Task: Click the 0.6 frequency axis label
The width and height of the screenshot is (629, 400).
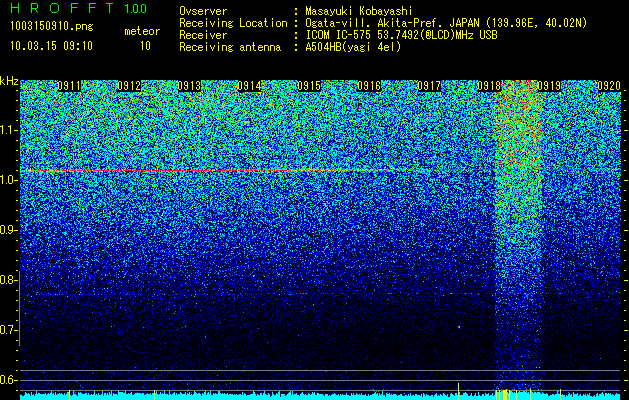Action: pyautogui.click(x=6, y=380)
